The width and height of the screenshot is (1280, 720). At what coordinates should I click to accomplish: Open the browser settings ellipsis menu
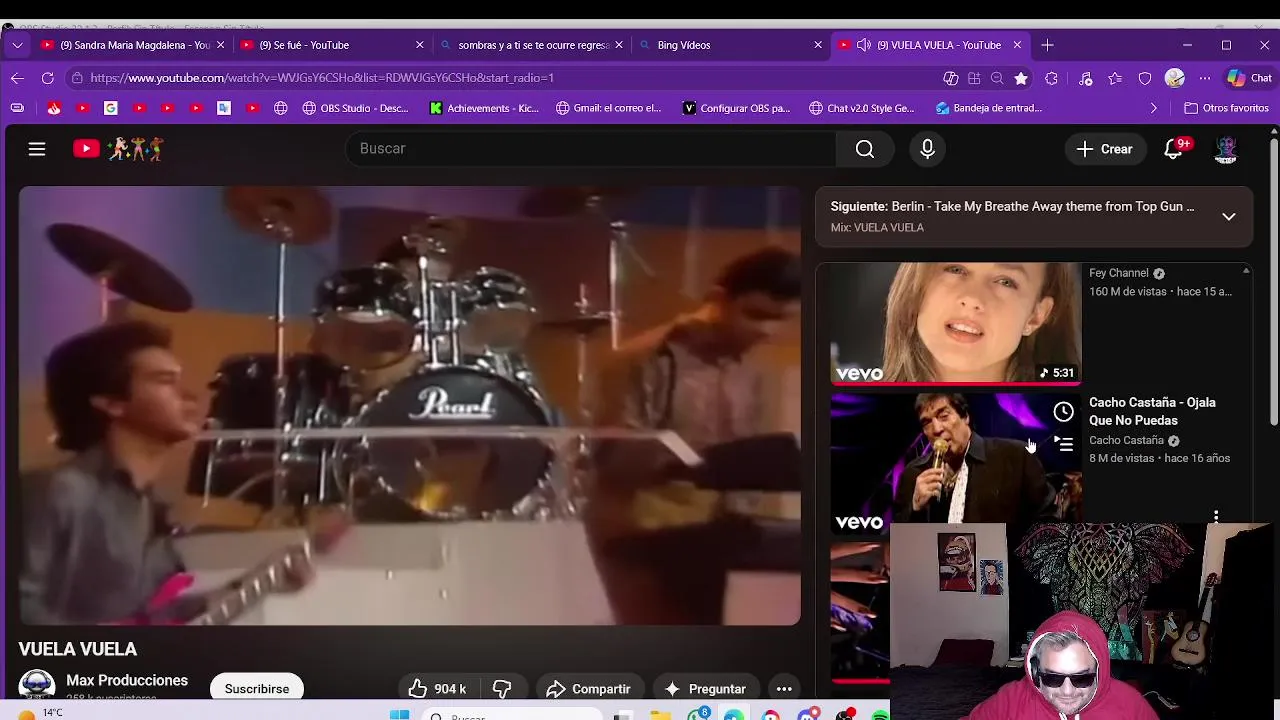1204,78
